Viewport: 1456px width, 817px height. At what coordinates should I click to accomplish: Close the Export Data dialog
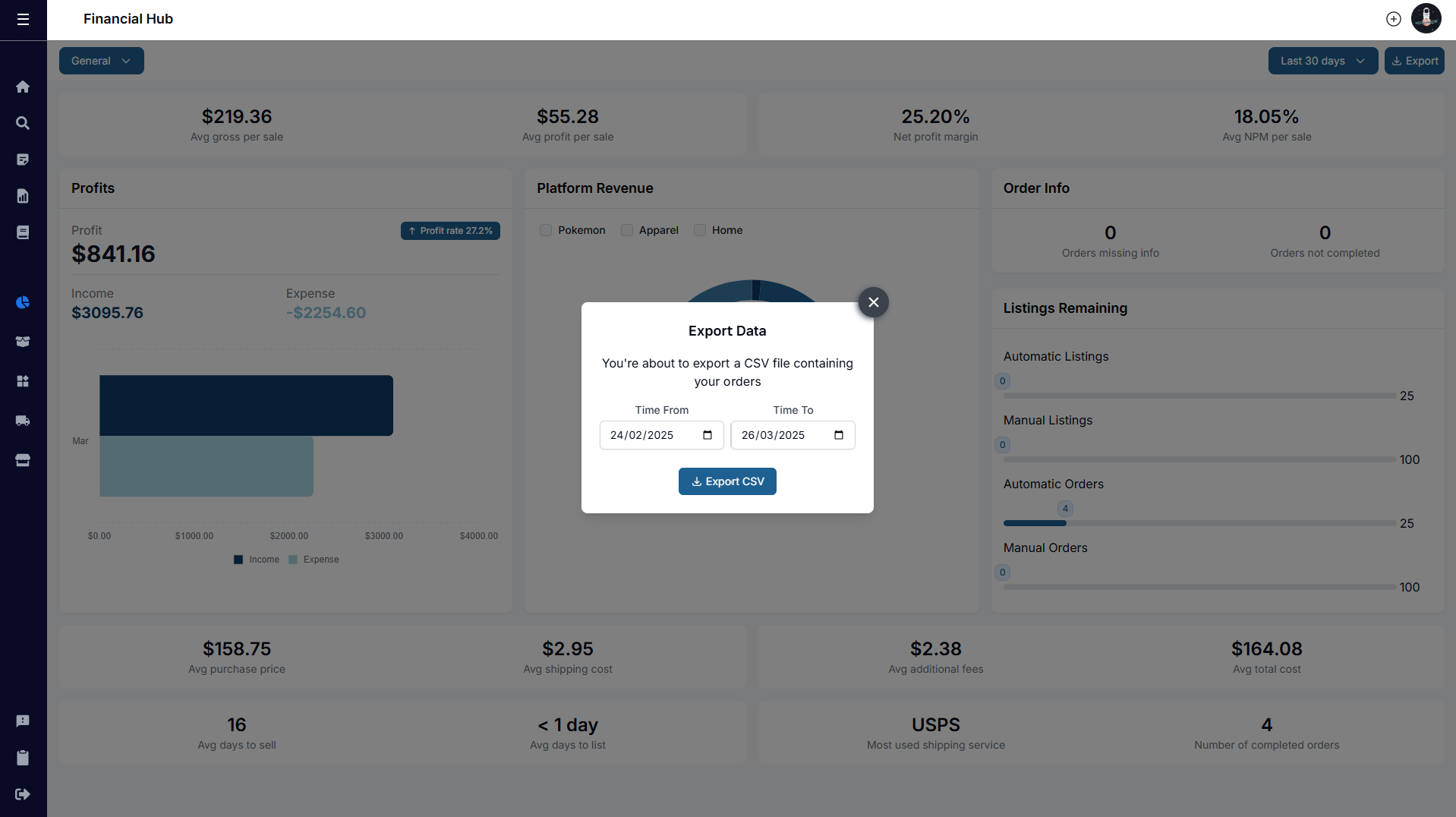point(874,302)
